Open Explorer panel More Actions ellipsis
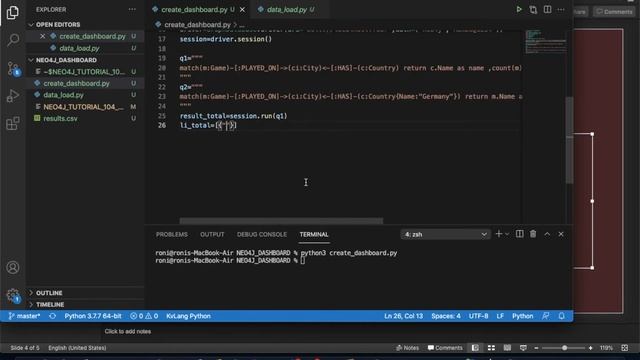Viewport: 640px width, 360px height. coord(132,9)
